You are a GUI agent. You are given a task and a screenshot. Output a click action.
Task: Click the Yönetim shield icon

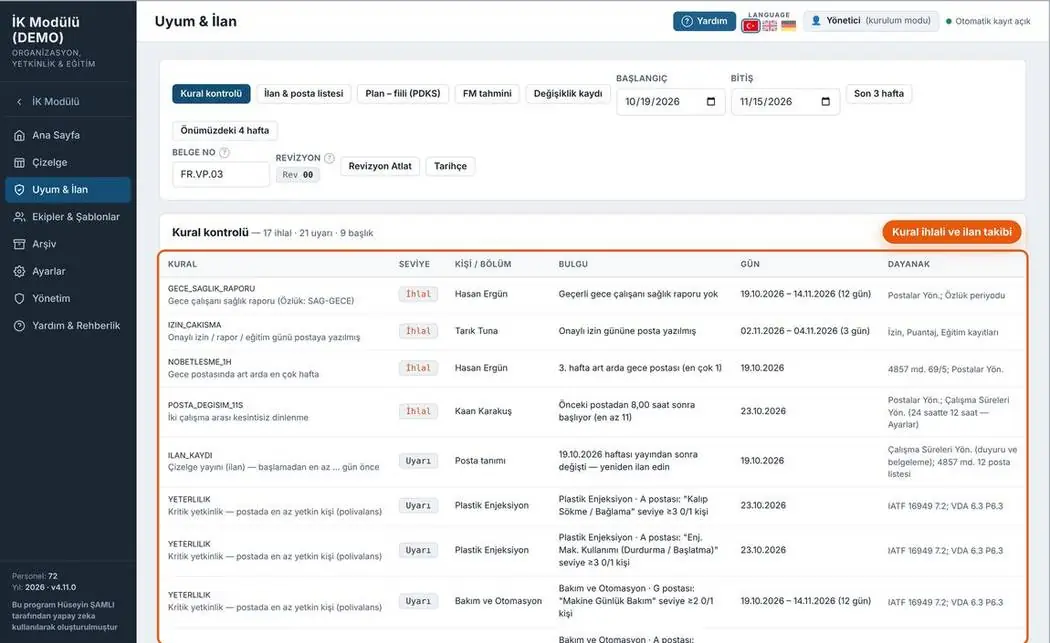19,299
